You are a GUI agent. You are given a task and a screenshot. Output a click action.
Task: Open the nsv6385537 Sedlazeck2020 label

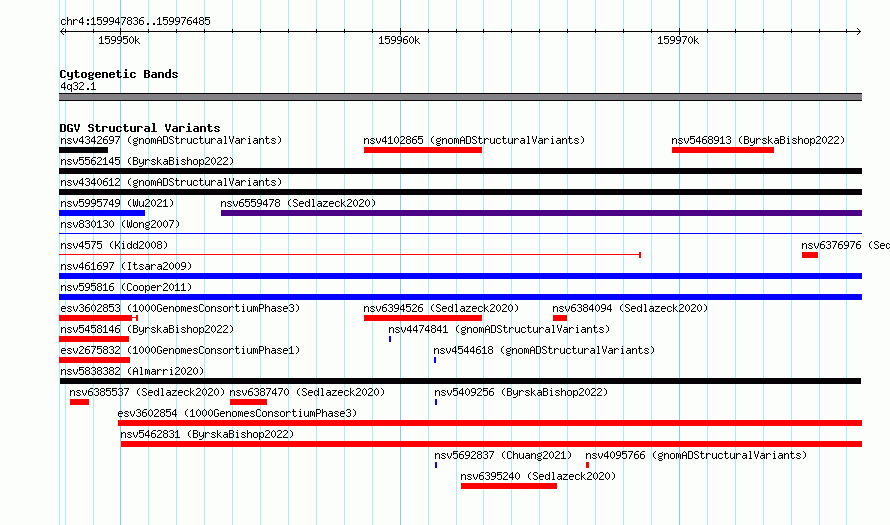click(x=147, y=392)
